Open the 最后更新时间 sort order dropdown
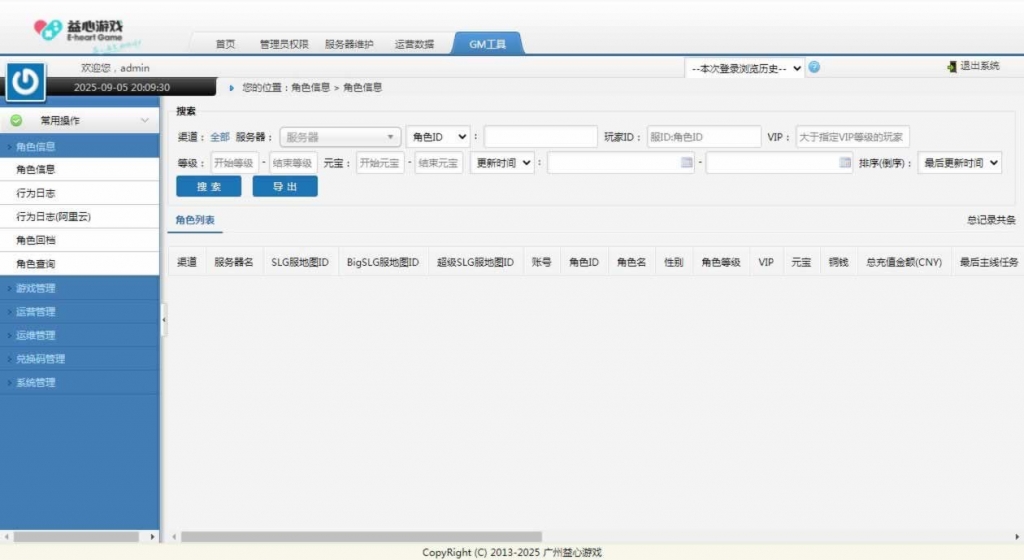1024x560 pixels. 959,163
